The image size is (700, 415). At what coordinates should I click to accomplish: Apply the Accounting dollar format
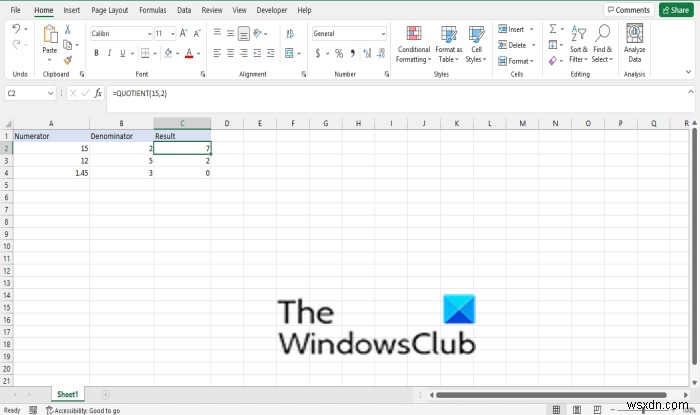pyautogui.click(x=318, y=54)
